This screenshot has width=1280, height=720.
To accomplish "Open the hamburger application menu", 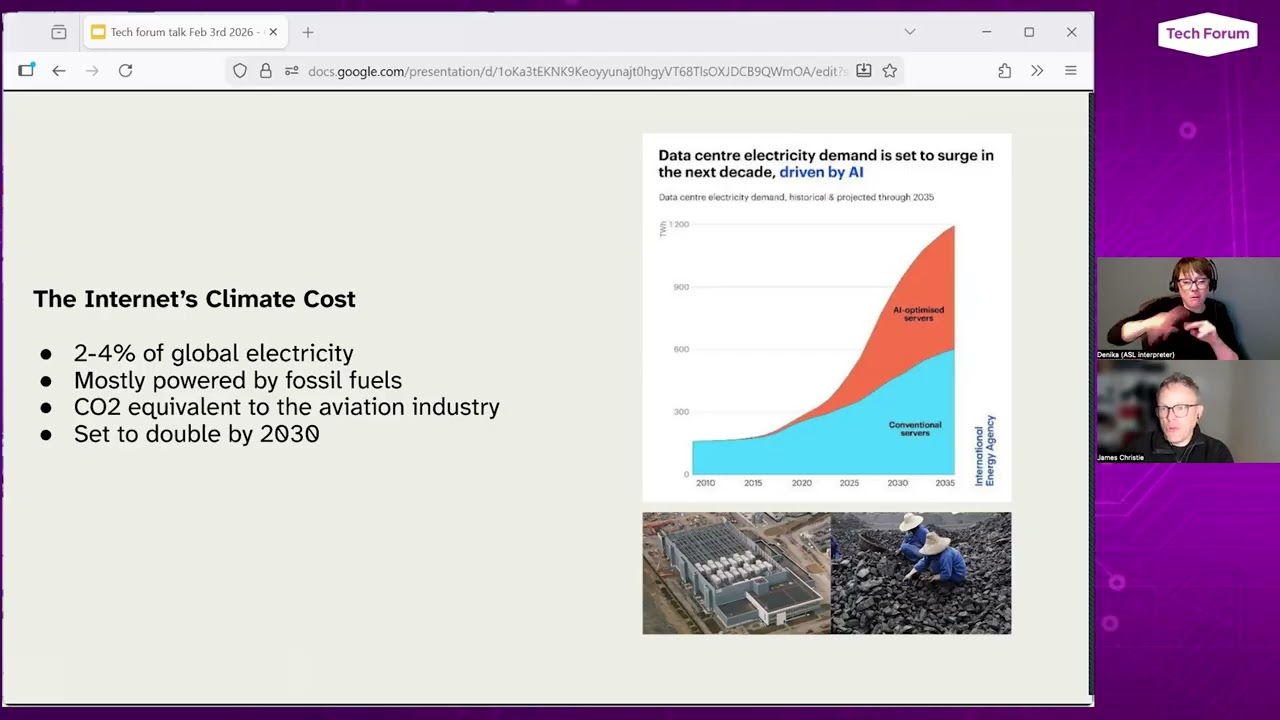I will 1070,71.
